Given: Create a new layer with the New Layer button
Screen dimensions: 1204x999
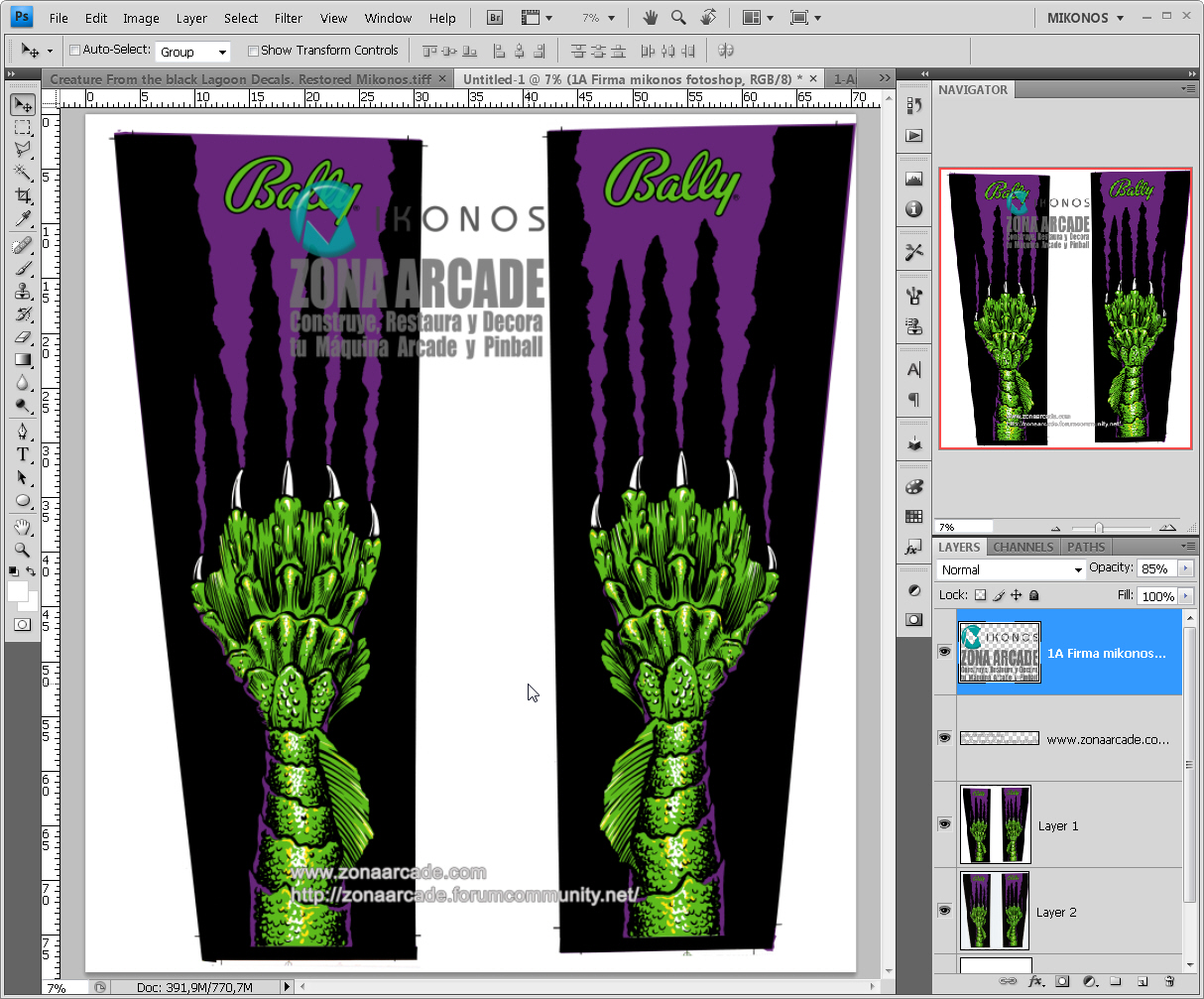Looking at the screenshot, I should (1143, 982).
